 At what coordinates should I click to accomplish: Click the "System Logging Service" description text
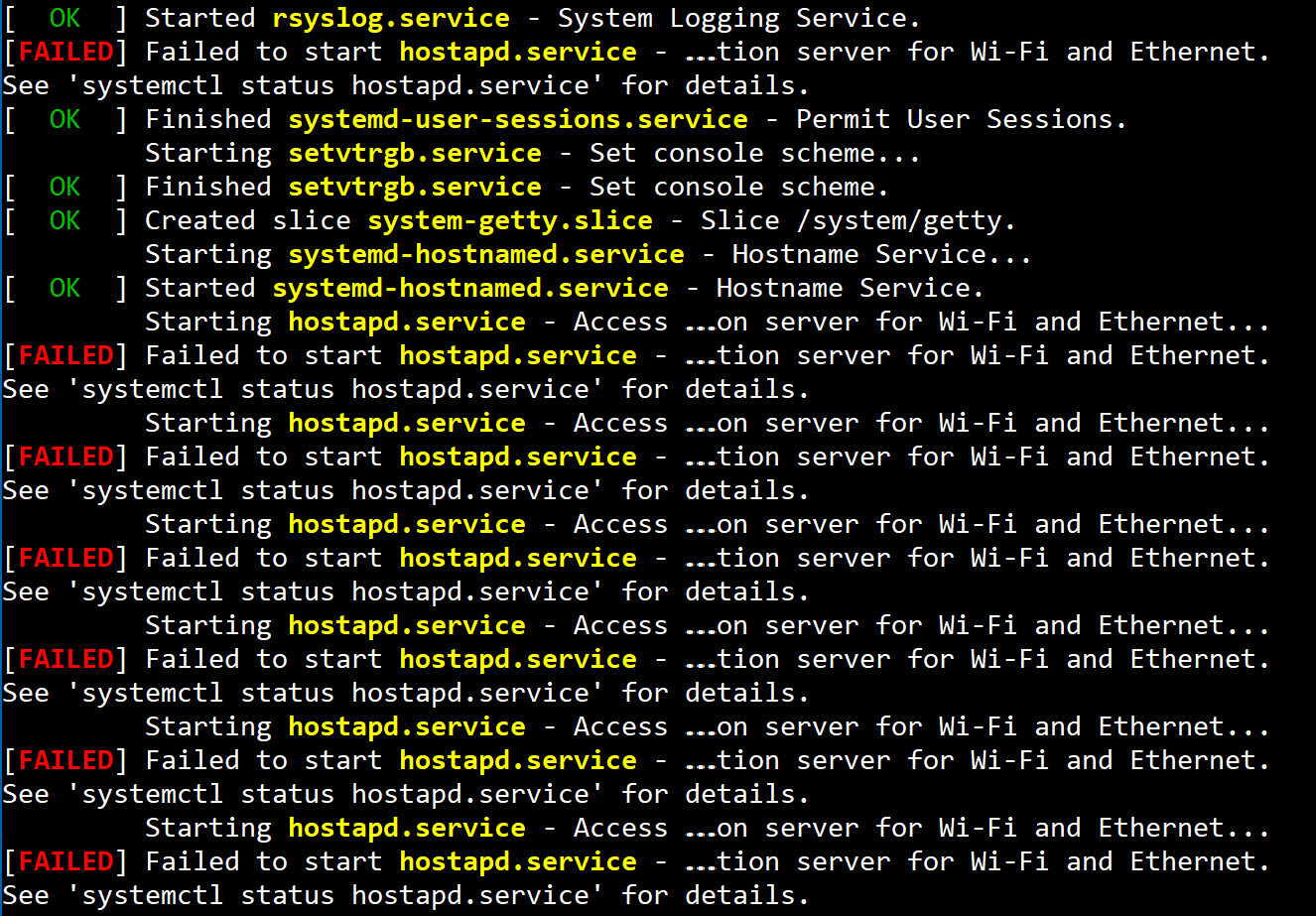pyautogui.click(x=738, y=18)
